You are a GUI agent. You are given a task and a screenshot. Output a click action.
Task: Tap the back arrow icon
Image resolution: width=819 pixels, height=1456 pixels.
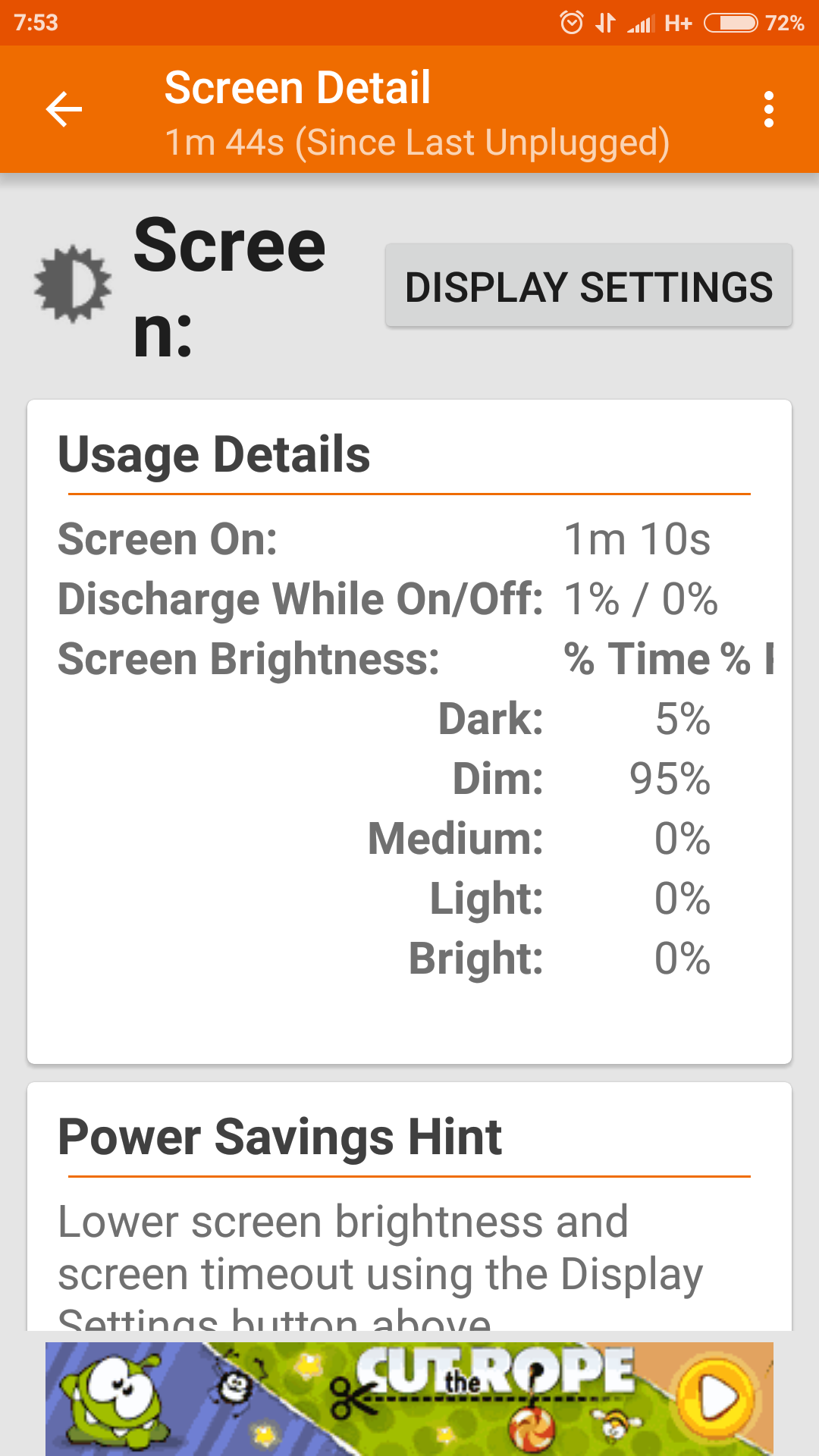(64, 110)
